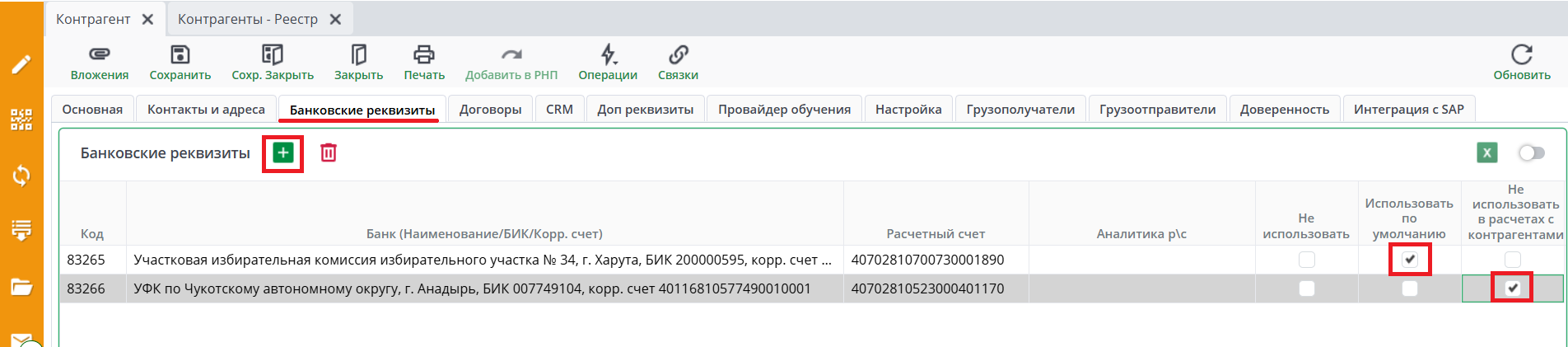Print using the Печать icon

click(423, 55)
